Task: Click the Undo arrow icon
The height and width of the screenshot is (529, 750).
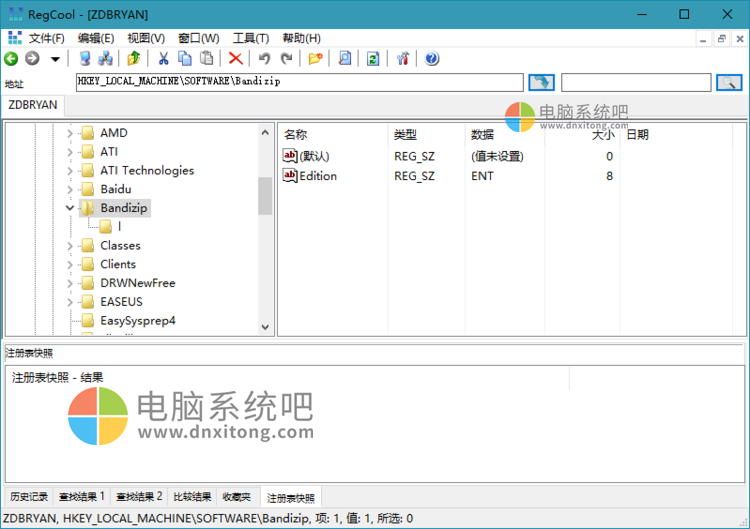Action: pos(264,59)
